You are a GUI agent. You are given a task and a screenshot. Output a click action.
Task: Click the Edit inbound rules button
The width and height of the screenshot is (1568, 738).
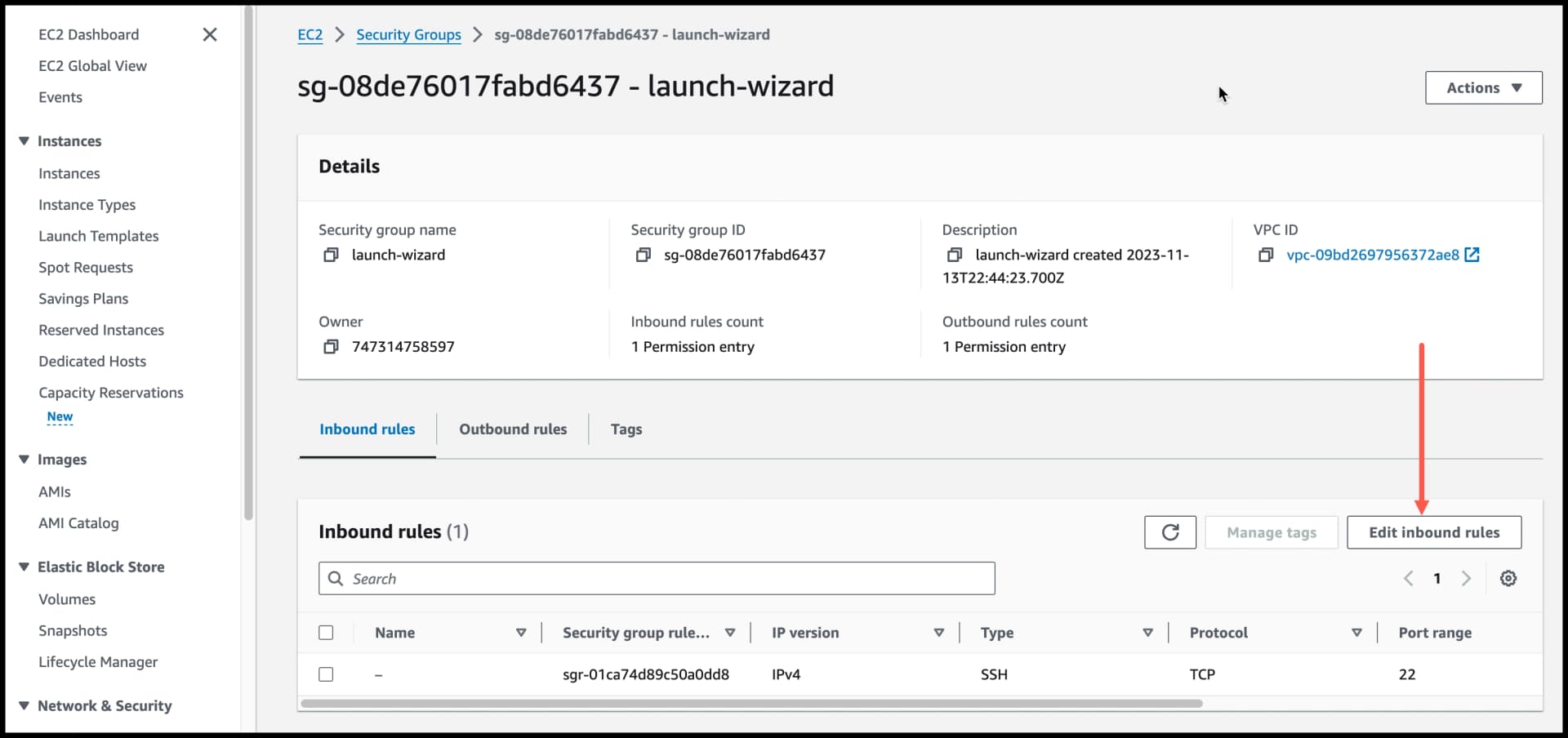[1434, 531]
